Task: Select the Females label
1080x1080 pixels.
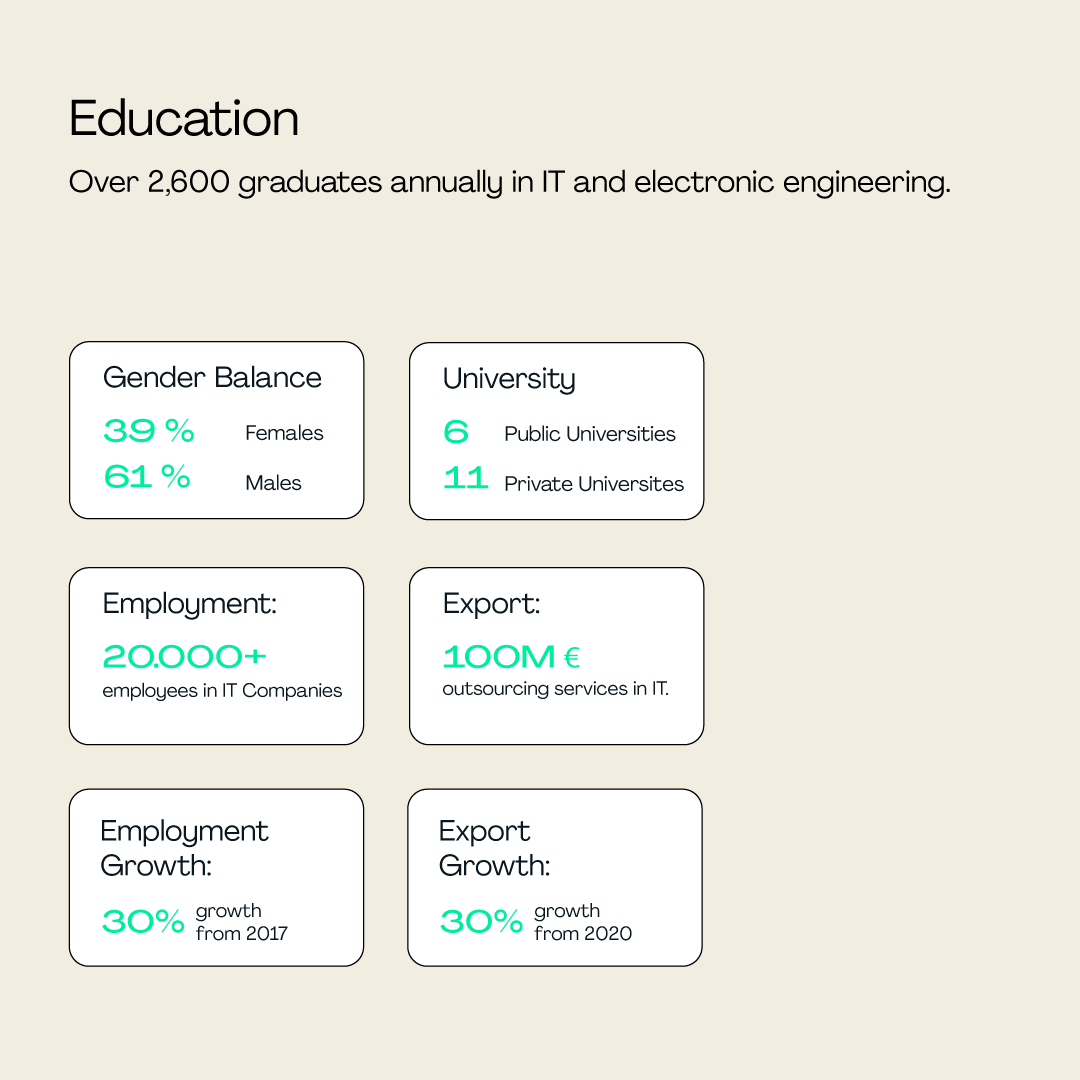Action: [284, 433]
